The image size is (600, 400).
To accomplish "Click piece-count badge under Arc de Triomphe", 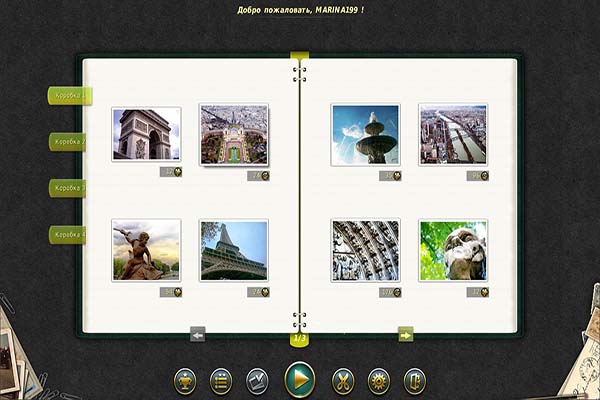I will (x=171, y=172).
